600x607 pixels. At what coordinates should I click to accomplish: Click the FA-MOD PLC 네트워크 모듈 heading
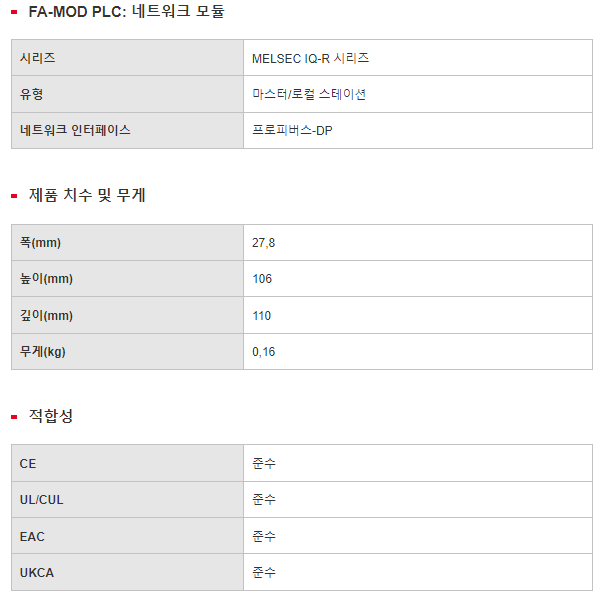tap(127, 11)
